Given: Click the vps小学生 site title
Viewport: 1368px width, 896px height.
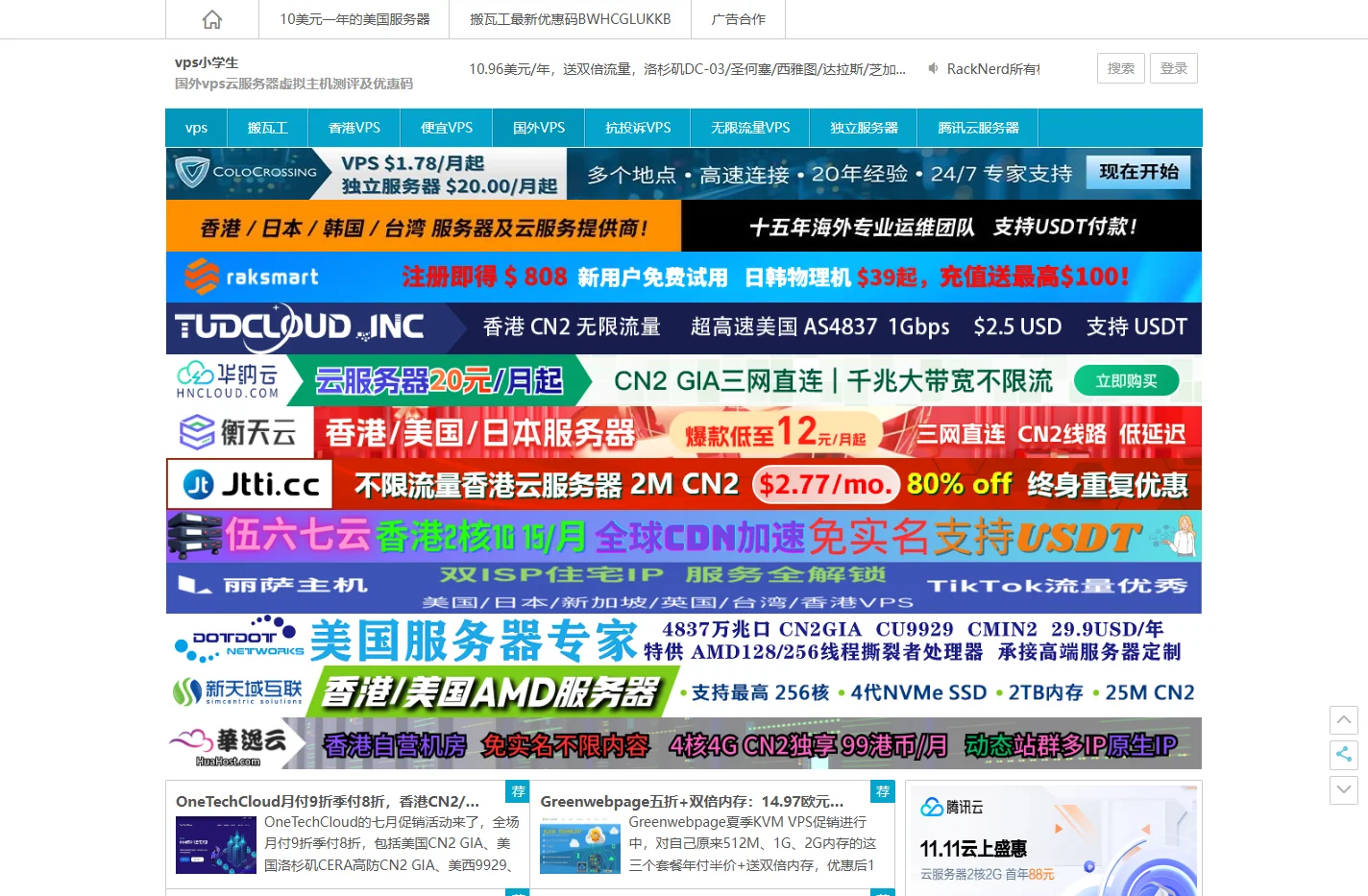Looking at the screenshot, I should 207,62.
